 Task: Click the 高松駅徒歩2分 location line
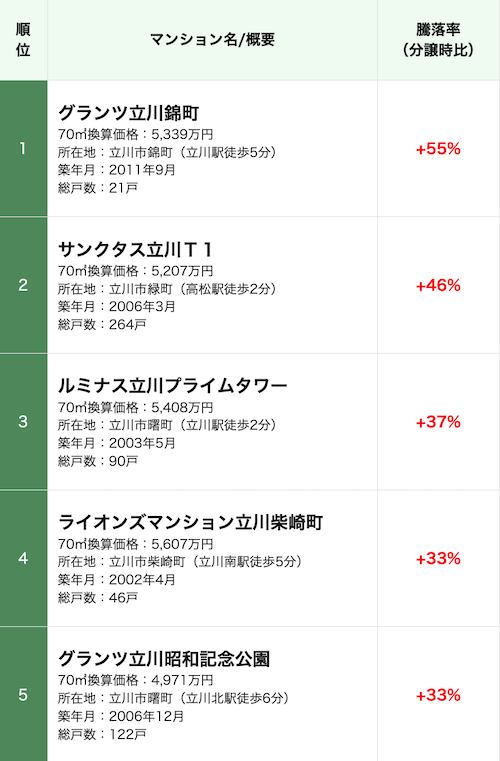click(x=167, y=289)
